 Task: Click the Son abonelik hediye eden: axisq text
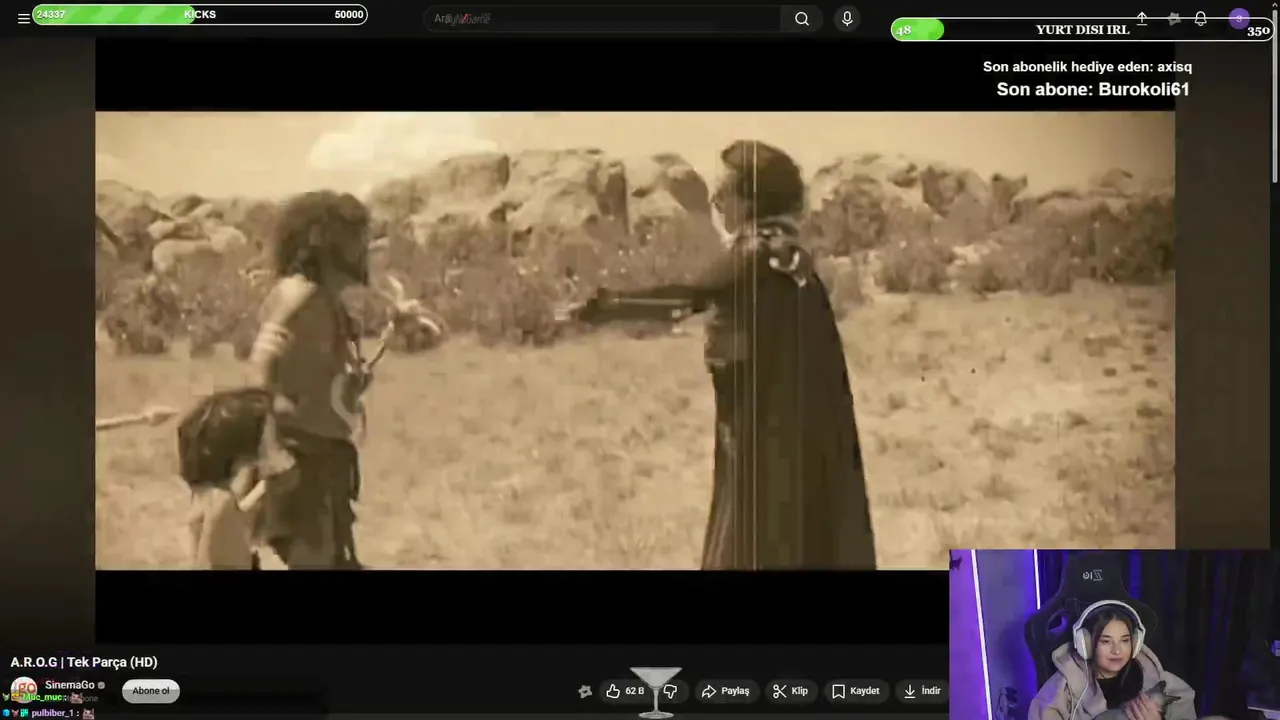[x=1087, y=67]
